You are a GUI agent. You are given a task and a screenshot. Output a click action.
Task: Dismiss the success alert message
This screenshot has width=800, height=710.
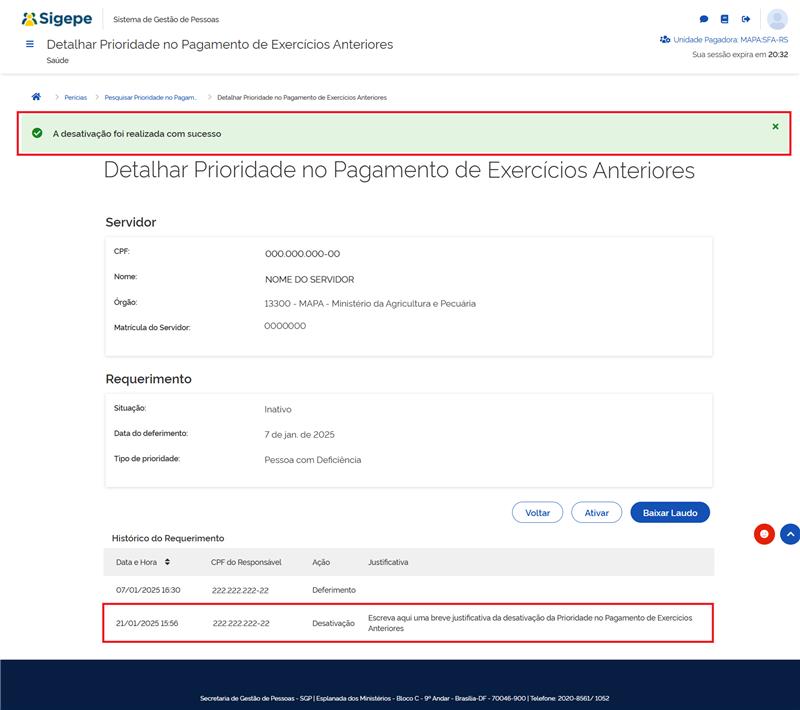click(775, 127)
